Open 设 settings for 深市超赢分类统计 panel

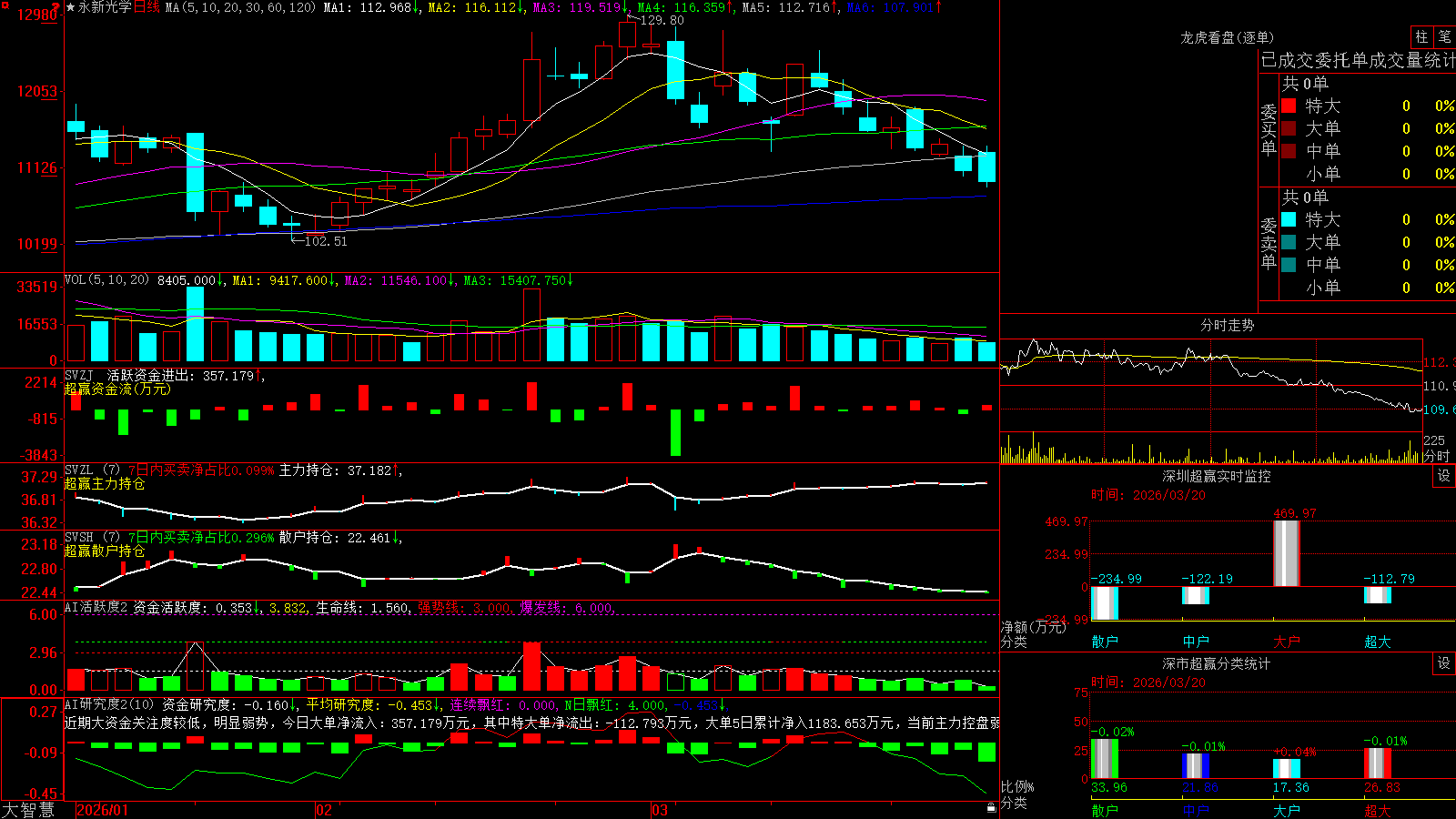coord(1444,663)
